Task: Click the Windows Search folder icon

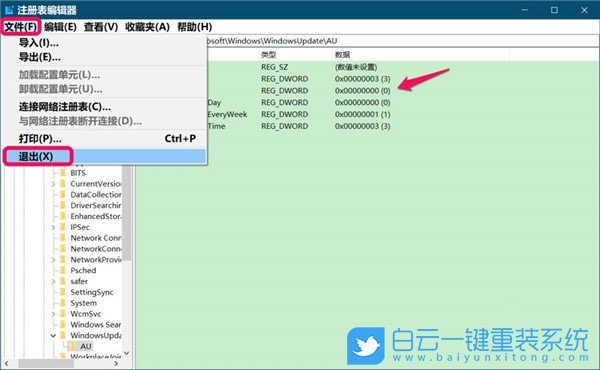Action: (63, 324)
